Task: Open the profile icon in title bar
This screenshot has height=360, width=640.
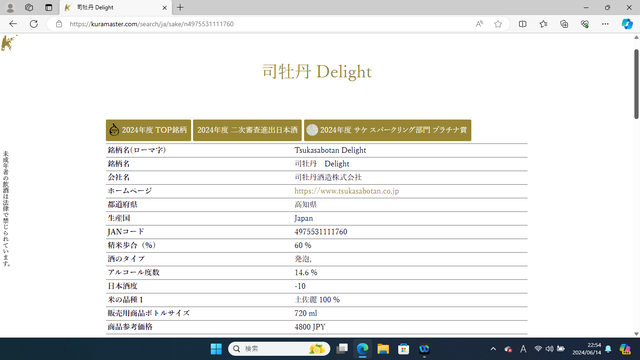Action: (10, 7)
